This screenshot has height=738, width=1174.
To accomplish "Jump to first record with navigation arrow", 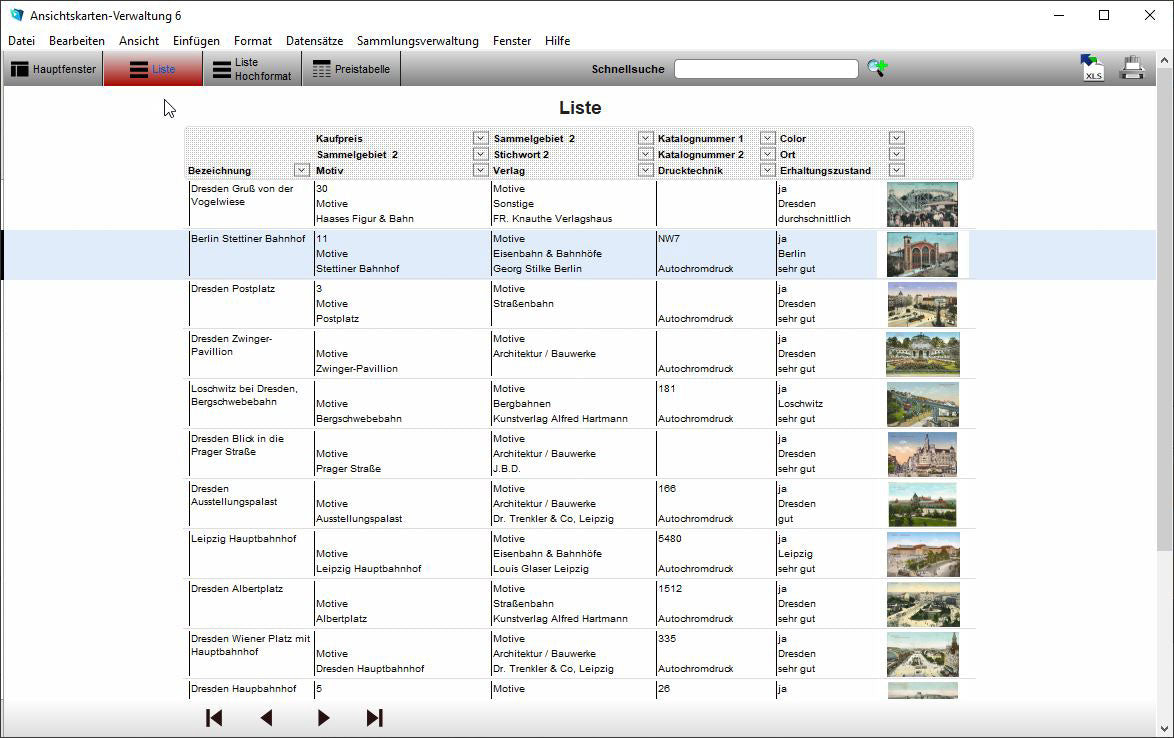I will 213,717.
